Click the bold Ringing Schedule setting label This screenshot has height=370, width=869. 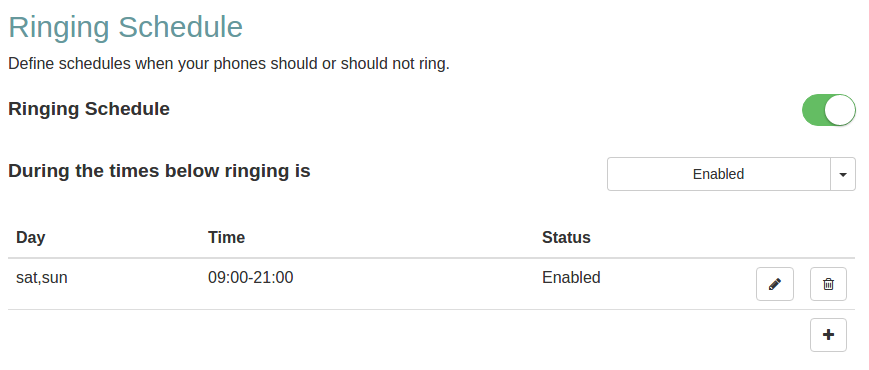pos(89,109)
